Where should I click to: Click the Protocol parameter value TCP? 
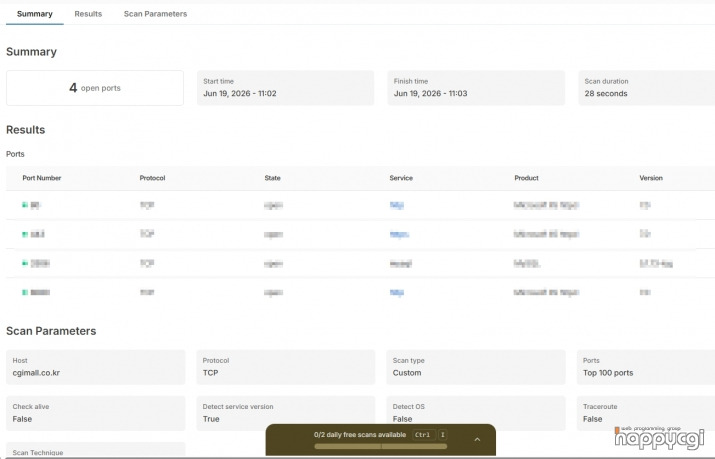pyautogui.click(x=211, y=373)
